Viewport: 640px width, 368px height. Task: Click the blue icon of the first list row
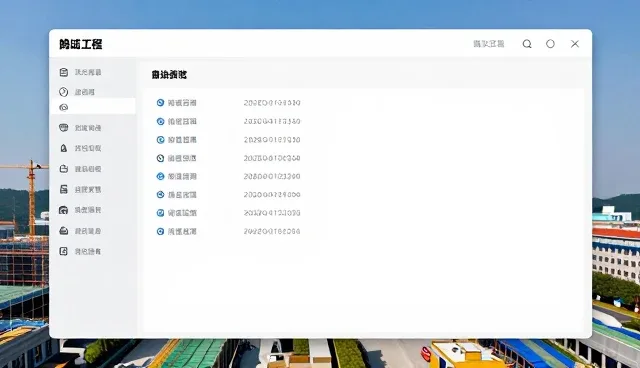160,103
